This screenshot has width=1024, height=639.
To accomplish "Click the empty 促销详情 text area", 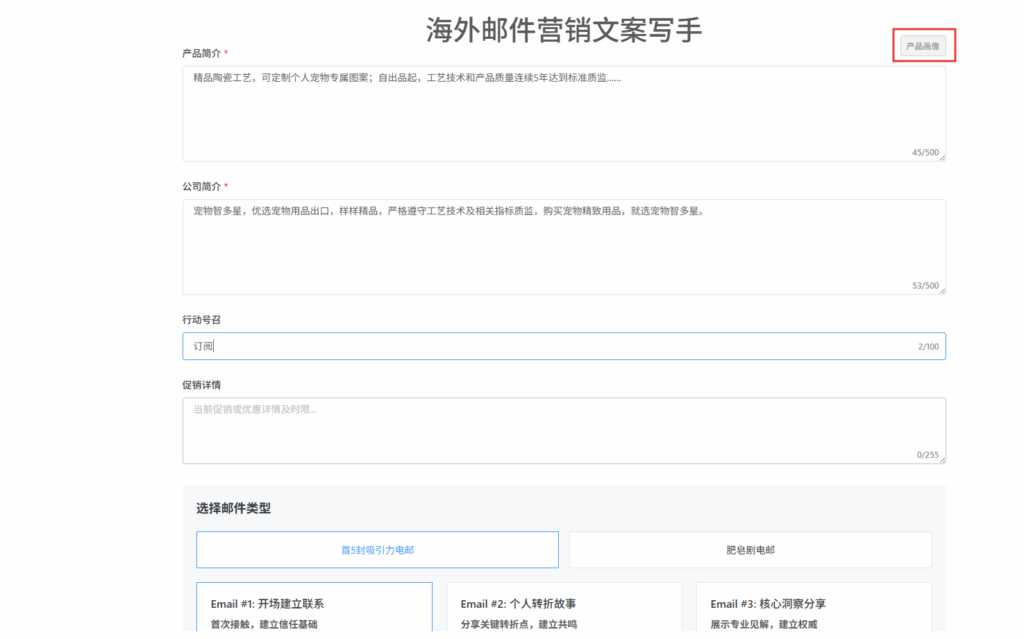I will 563,430.
